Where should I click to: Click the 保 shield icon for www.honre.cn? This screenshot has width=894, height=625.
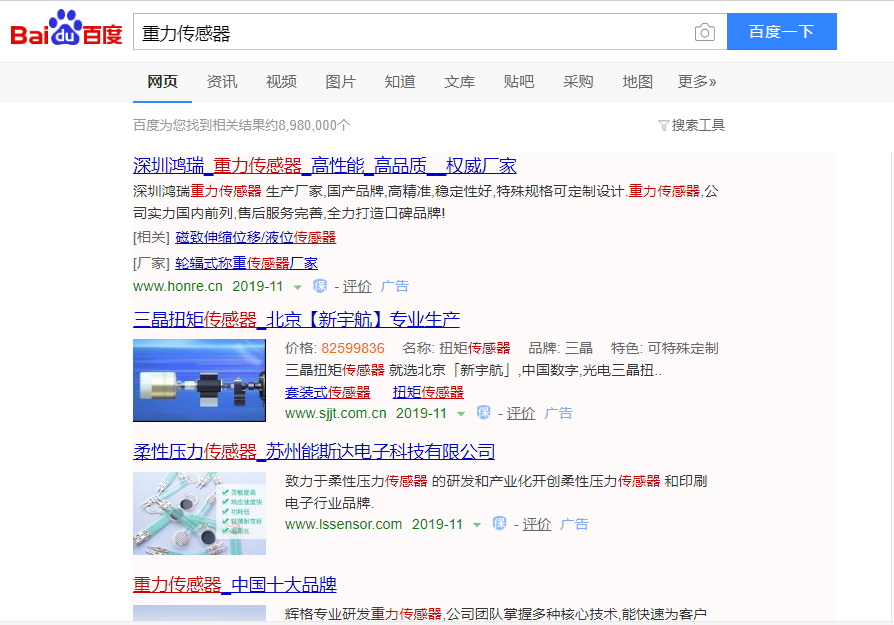(x=320, y=286)
